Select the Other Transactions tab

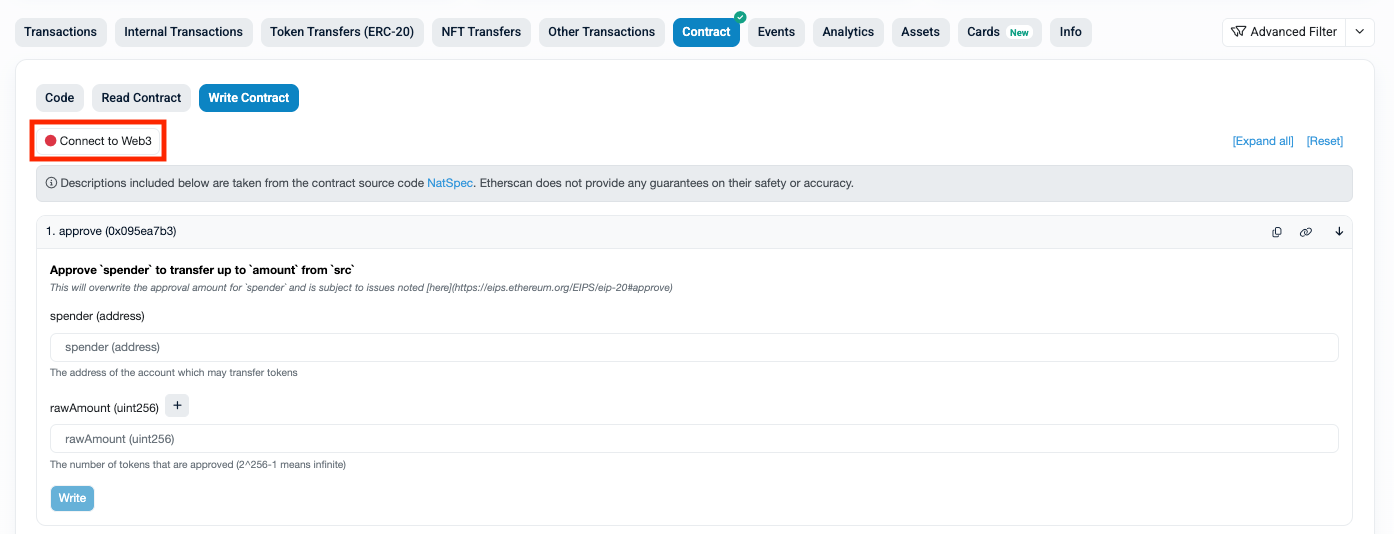(602, 32)
